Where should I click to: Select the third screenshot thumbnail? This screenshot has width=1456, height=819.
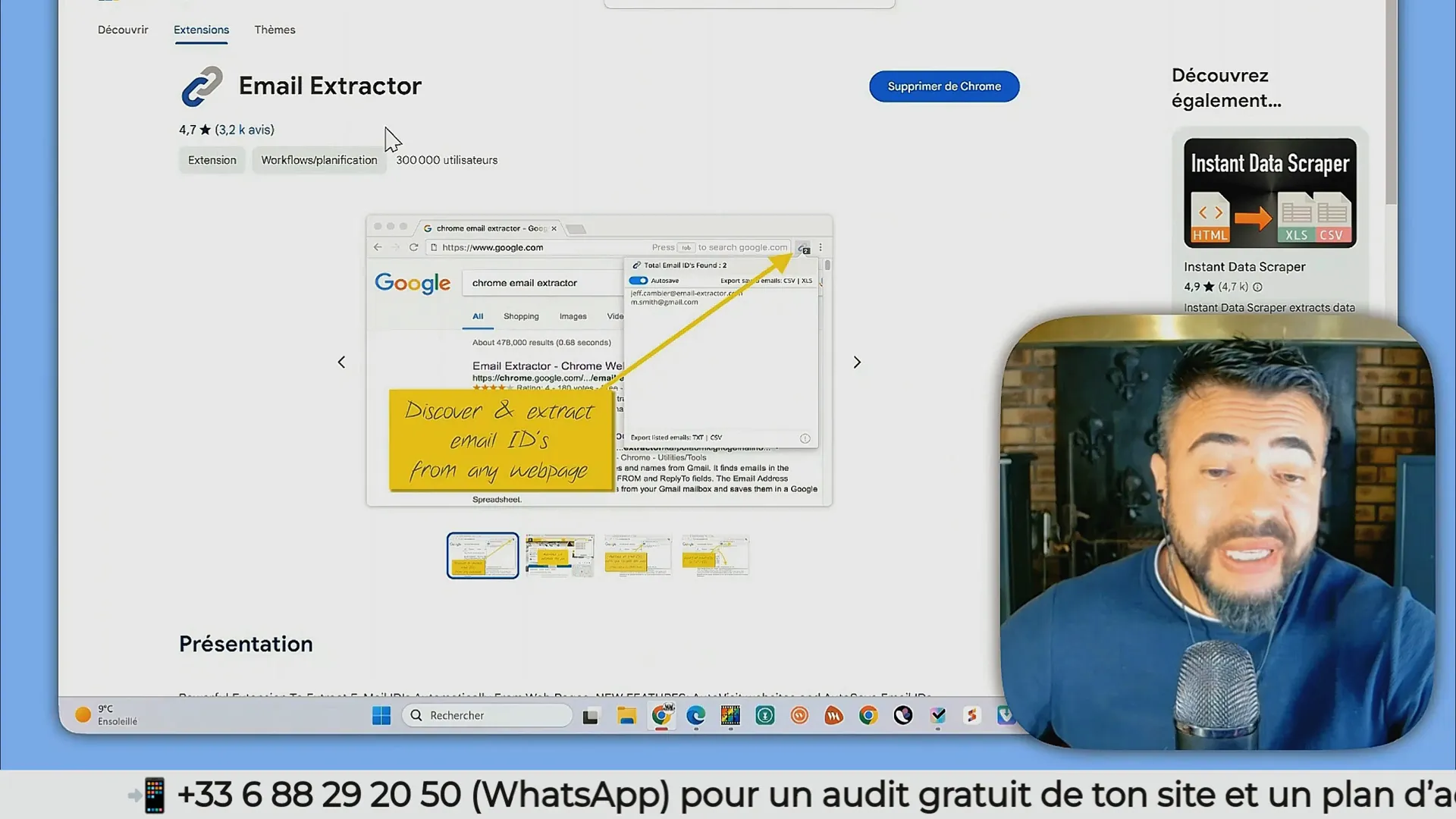coord(638,556)
